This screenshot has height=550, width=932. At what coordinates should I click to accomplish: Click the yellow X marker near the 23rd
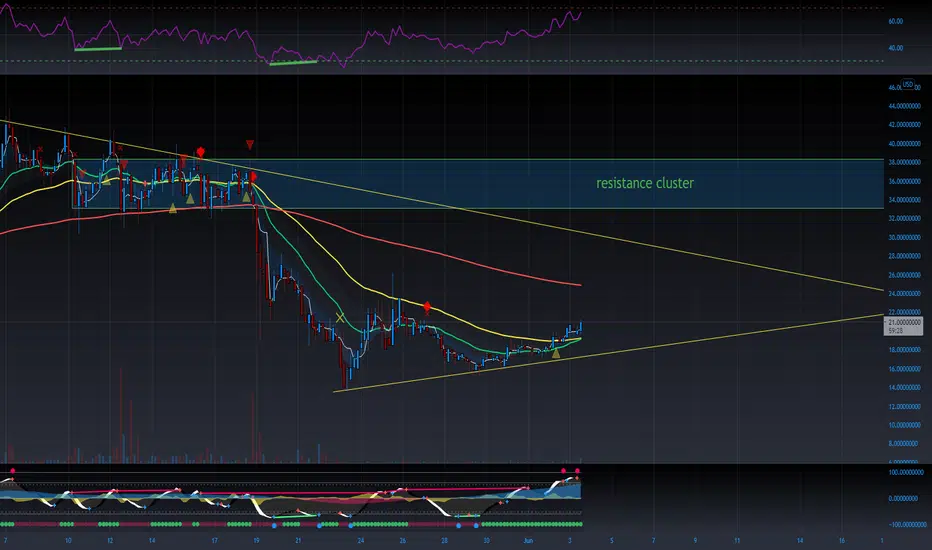click(x=340, y=318)
